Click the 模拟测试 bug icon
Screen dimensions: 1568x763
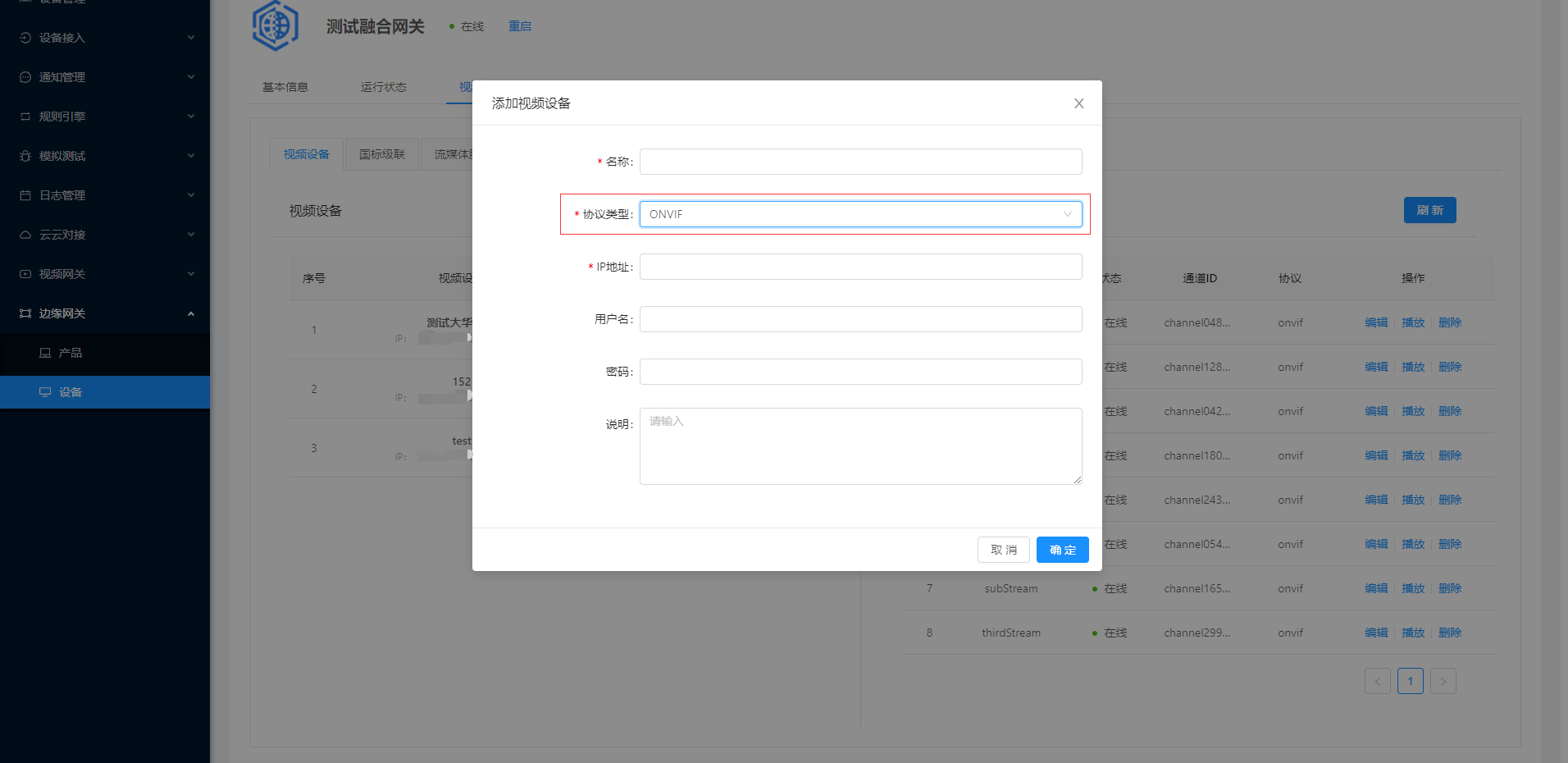pos(25,156)
